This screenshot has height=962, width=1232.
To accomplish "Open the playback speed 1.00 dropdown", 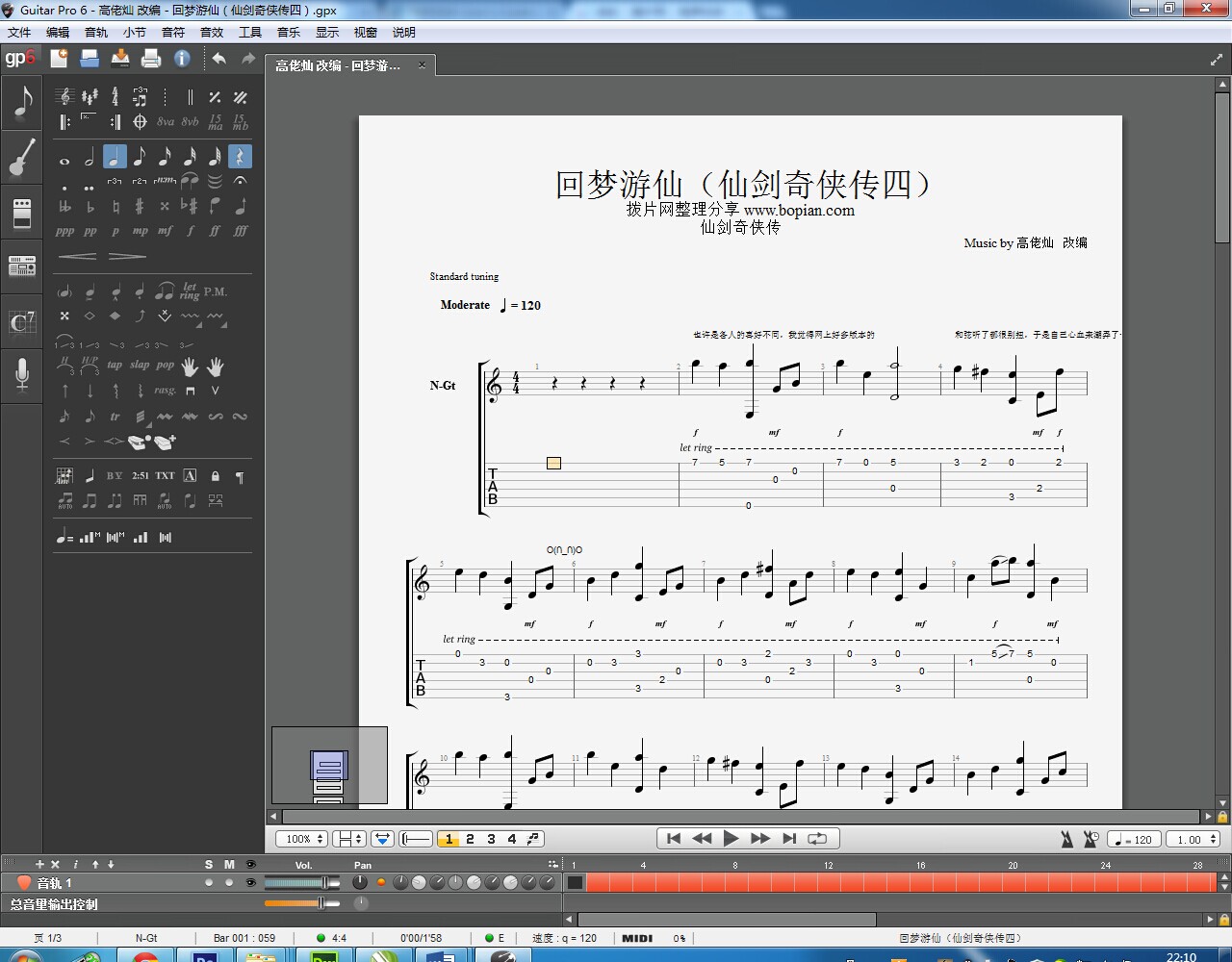I will pyautogui.click(x=1193, y=839).
